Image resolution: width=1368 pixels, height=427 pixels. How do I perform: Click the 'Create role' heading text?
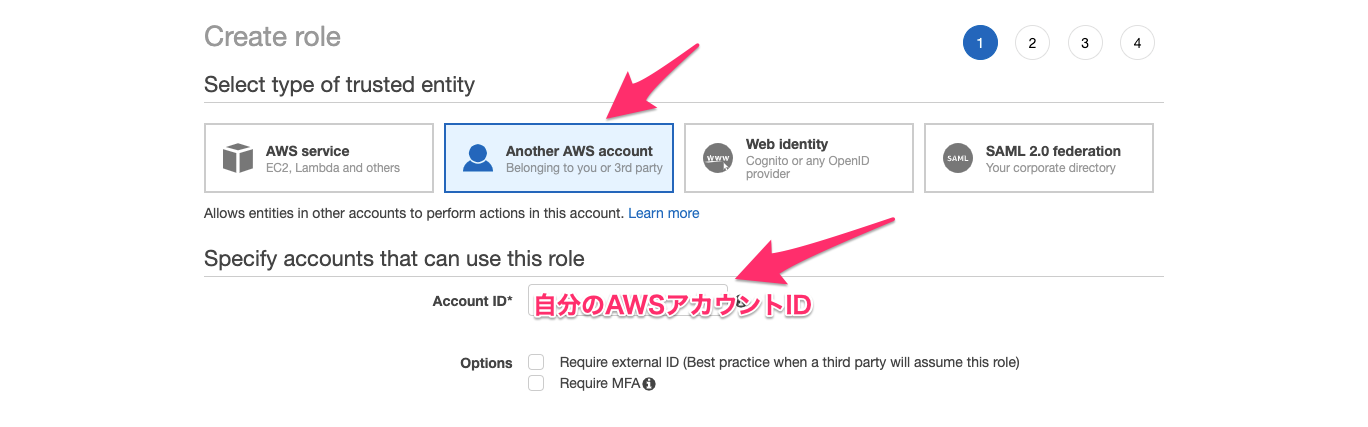tap(272, 37)
